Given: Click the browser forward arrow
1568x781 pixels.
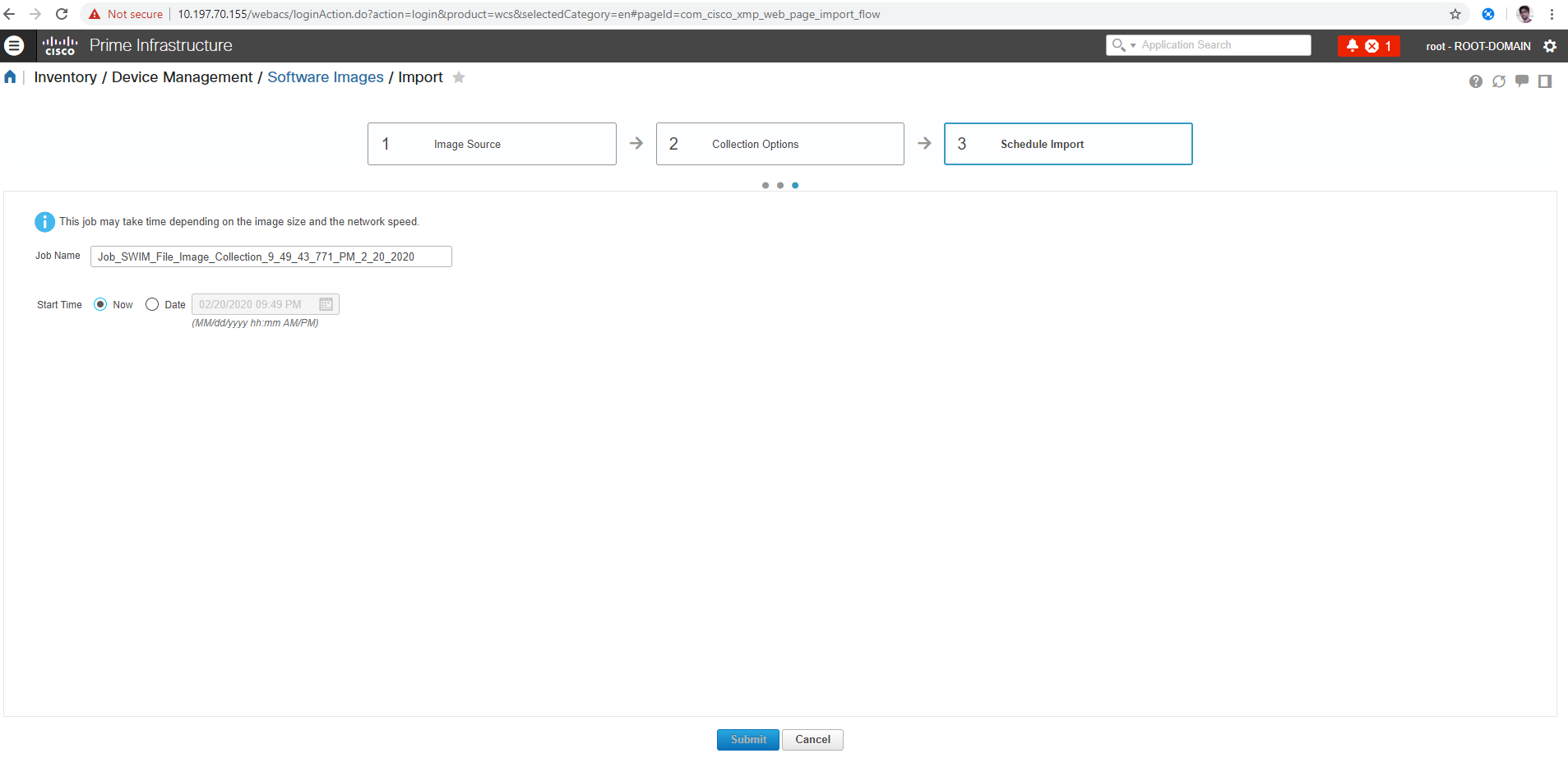Looking at the screenshot, I should 35,14.
